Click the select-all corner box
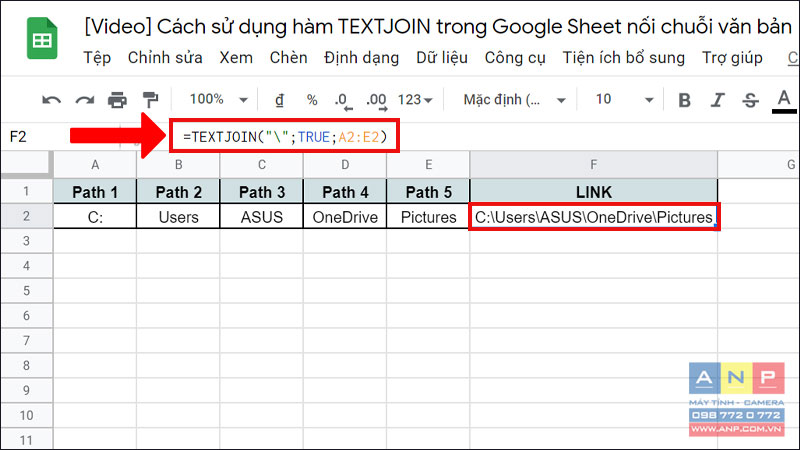 [x=26, y=164]
